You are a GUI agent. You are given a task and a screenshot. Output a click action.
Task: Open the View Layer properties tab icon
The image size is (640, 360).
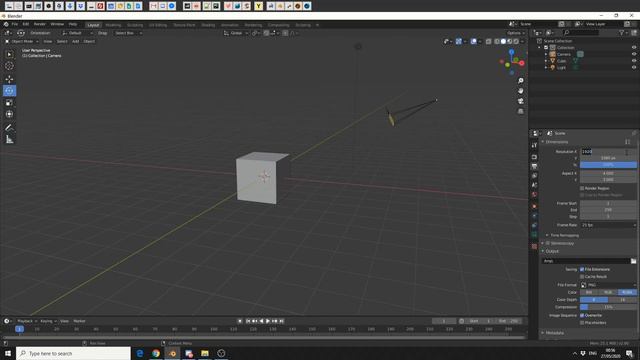(x=534, y=176)
